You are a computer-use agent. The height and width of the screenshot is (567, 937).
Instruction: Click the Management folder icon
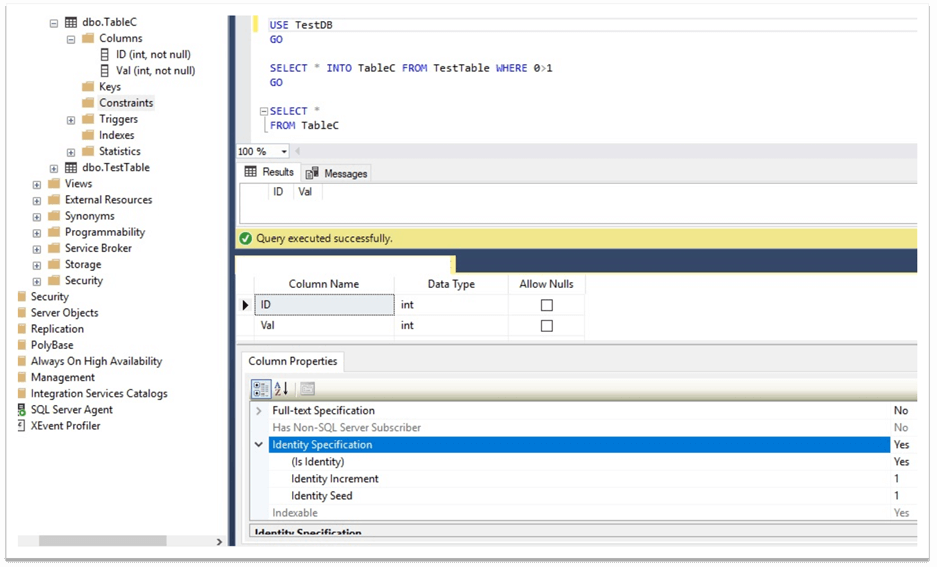tap(22, 378)
